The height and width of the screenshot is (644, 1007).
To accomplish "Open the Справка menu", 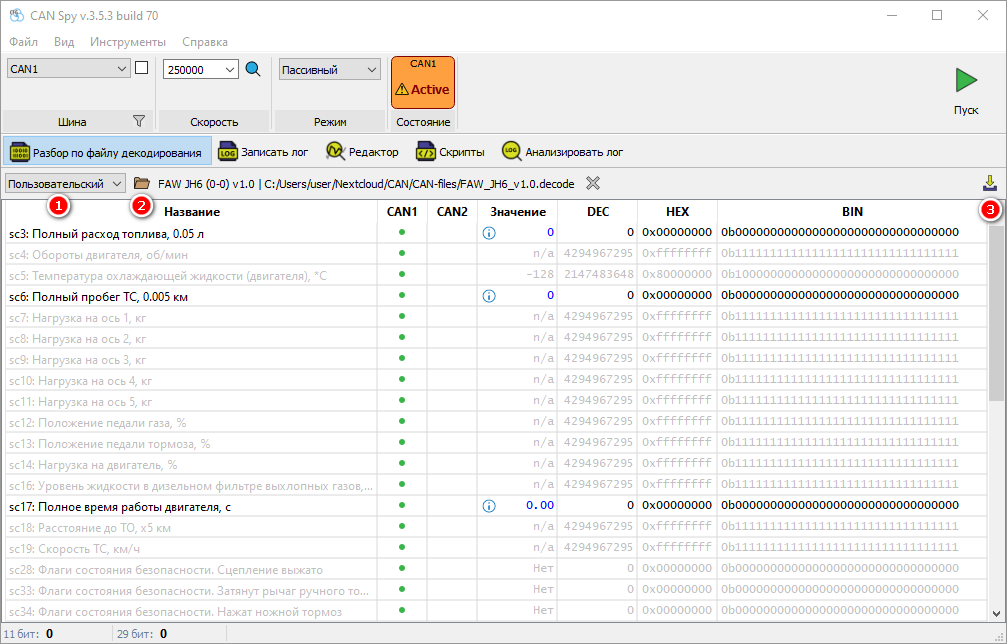I will pos(204,42).
